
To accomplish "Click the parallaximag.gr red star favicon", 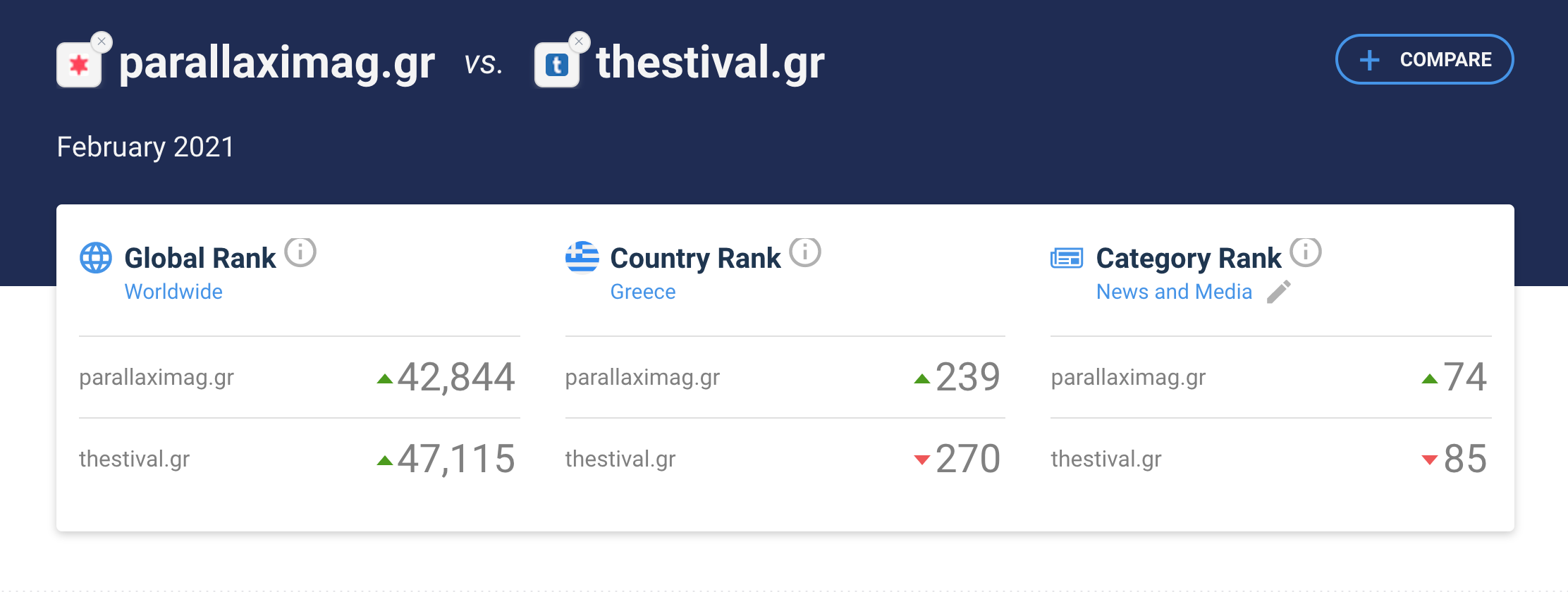I will (x=79, y=66).
